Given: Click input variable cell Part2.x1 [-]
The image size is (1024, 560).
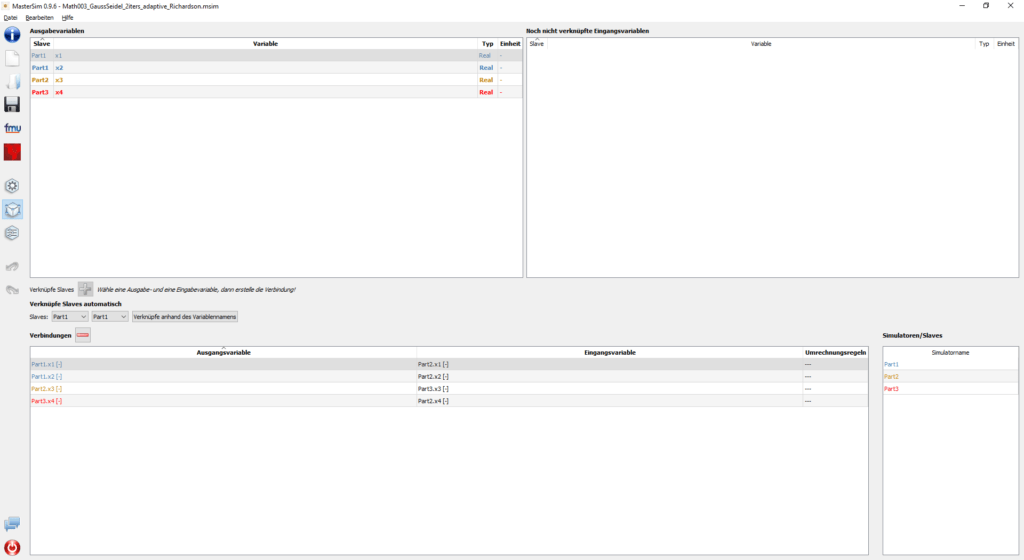Looking at the screenshot, I should [609, 364].
